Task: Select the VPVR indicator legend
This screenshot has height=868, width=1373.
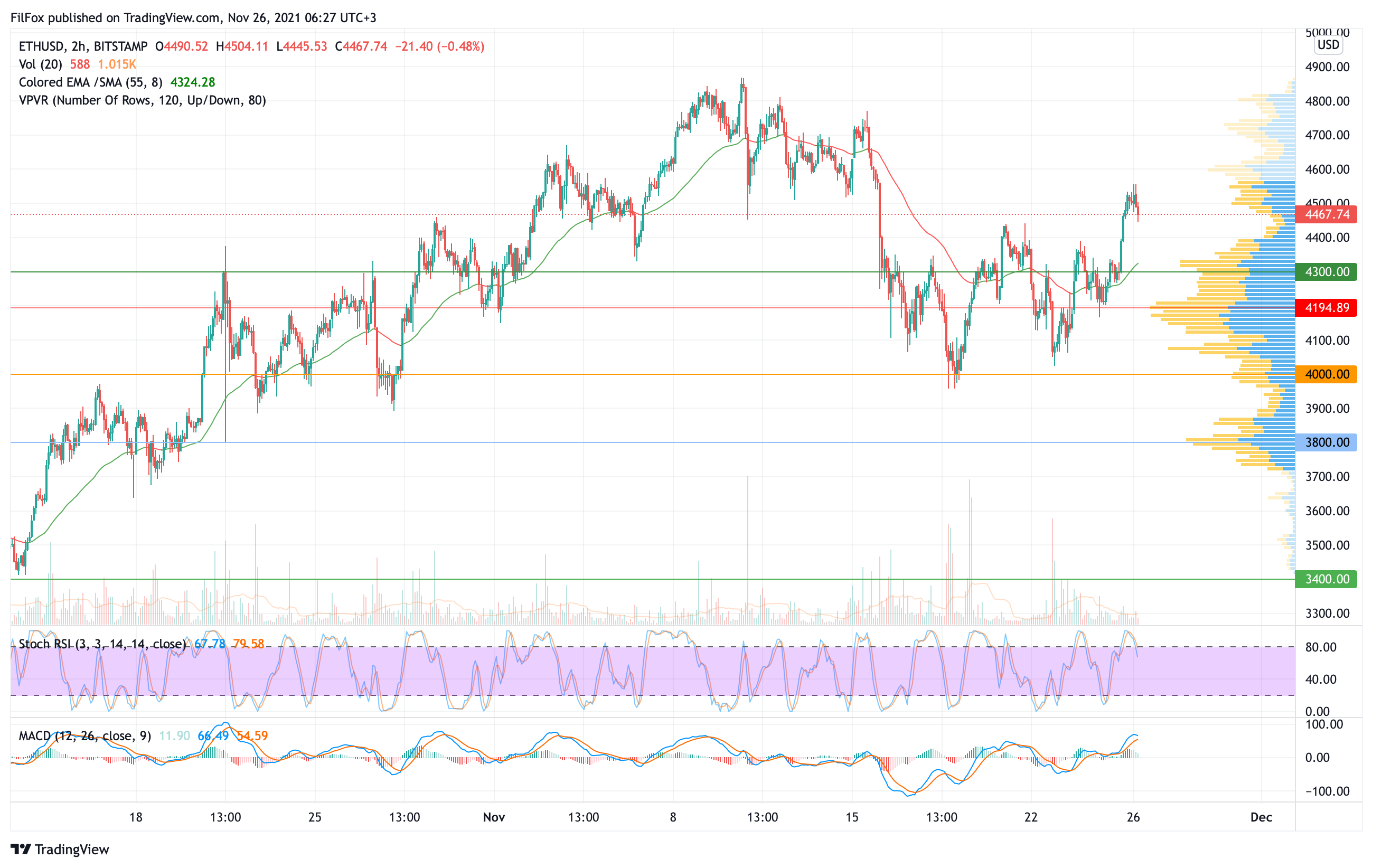Action: (142, 100)
